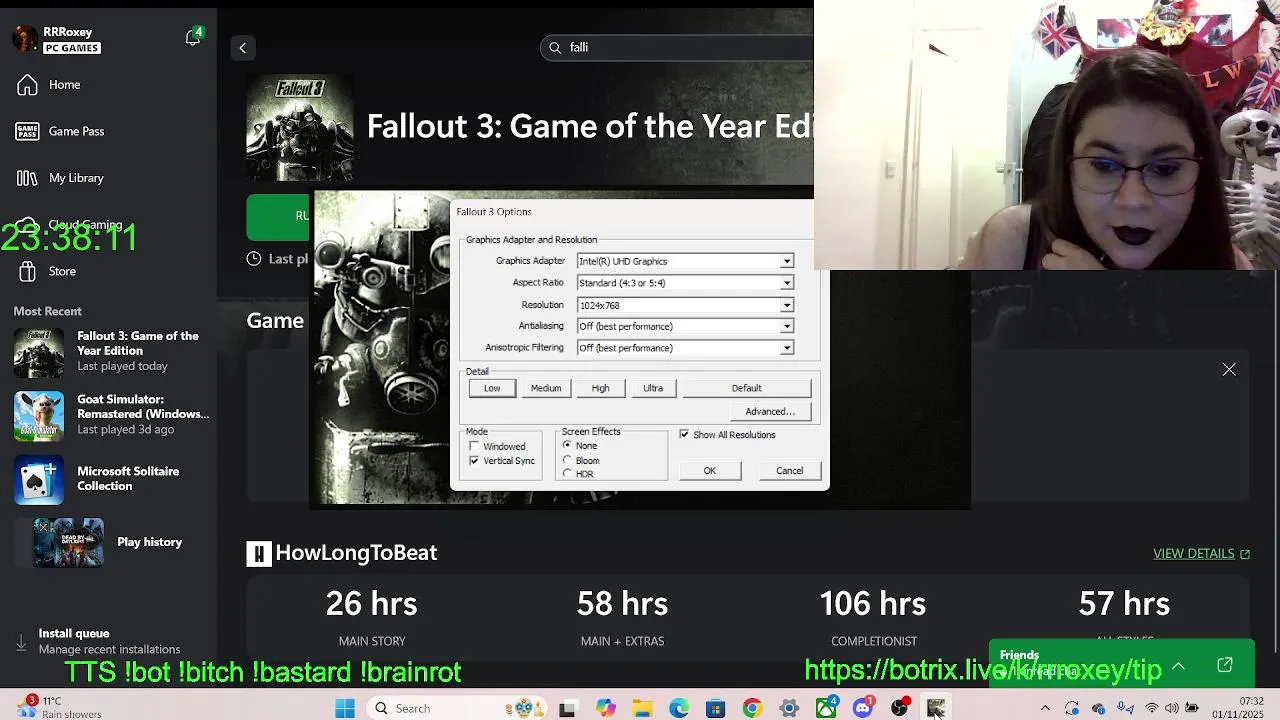The width and height of the screenshot is (1280, 720).
Task: Open Goat Simulator: Remastered recent entry
Action: [x=108, y=414]
